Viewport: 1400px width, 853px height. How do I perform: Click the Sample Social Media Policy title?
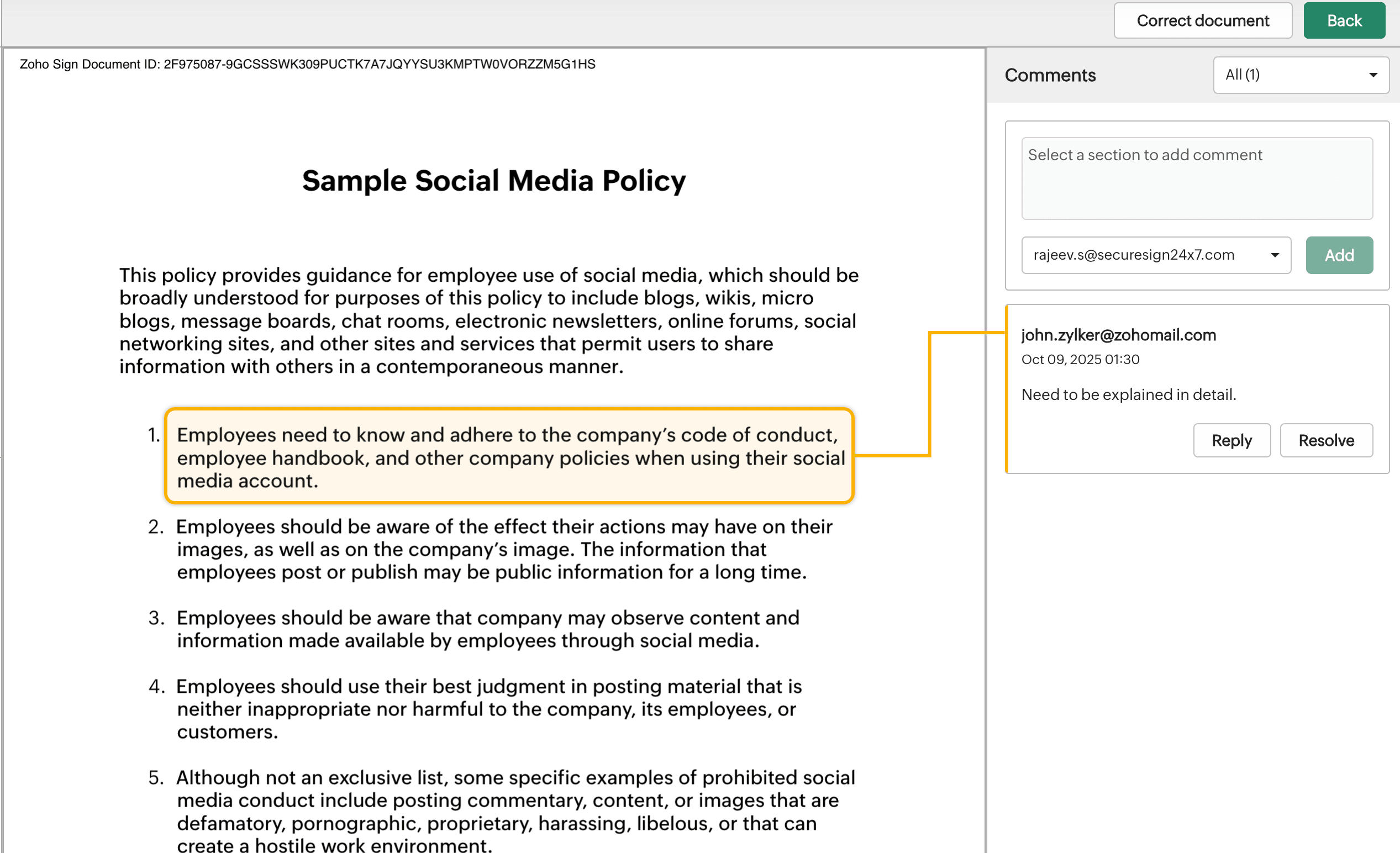pyautogui.click(x=493, y=181)
